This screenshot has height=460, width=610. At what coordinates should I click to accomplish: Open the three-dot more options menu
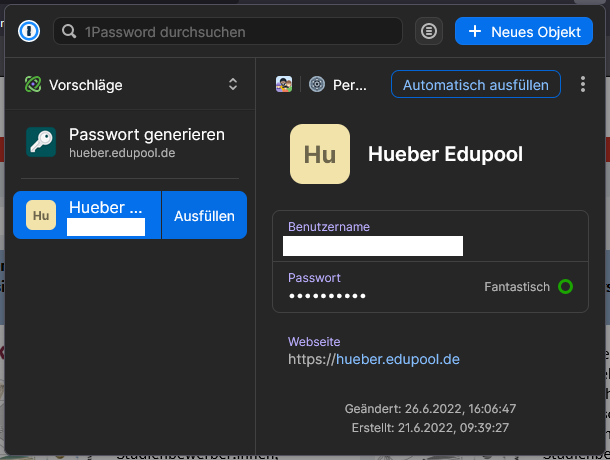(582, 84)
